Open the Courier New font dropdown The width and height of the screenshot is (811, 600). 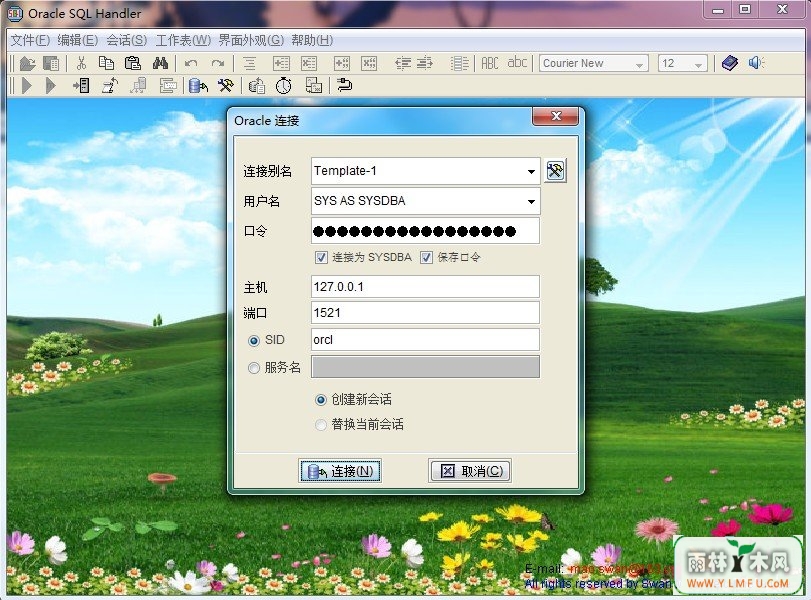click(x=640, y=64)
